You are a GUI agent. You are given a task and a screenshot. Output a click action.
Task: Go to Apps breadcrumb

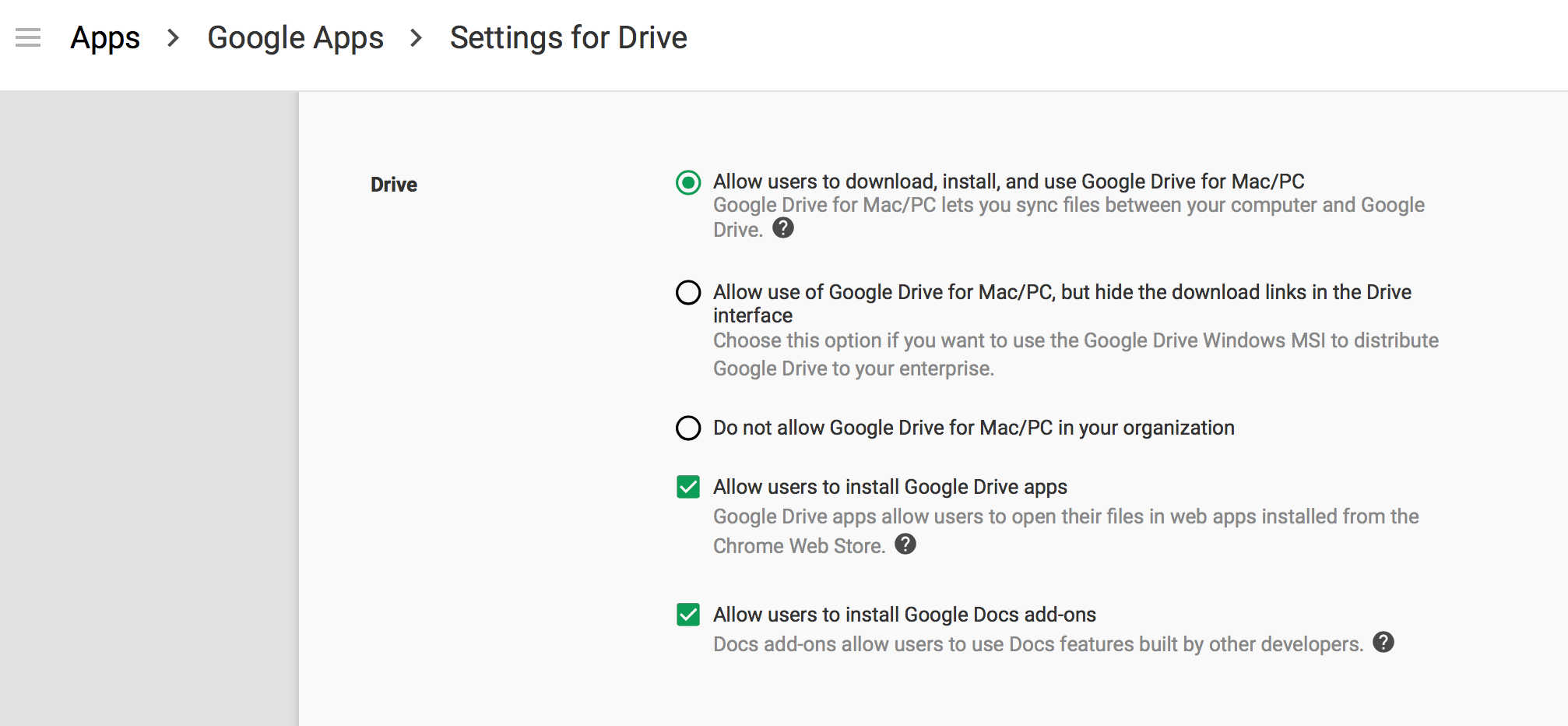click(x=105, y=38)
